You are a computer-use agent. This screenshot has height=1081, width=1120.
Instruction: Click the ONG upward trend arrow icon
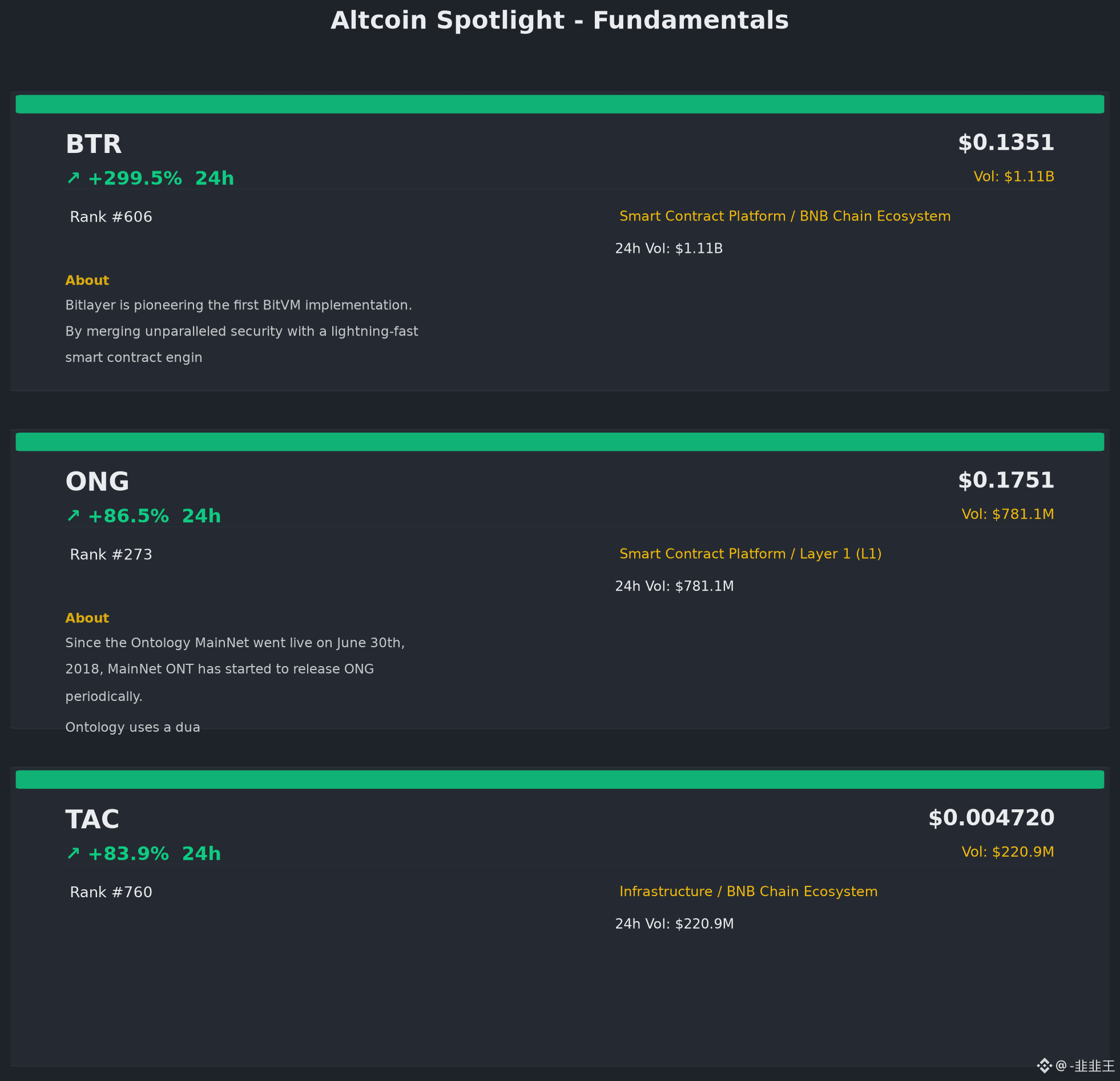(x=73, y=516)
